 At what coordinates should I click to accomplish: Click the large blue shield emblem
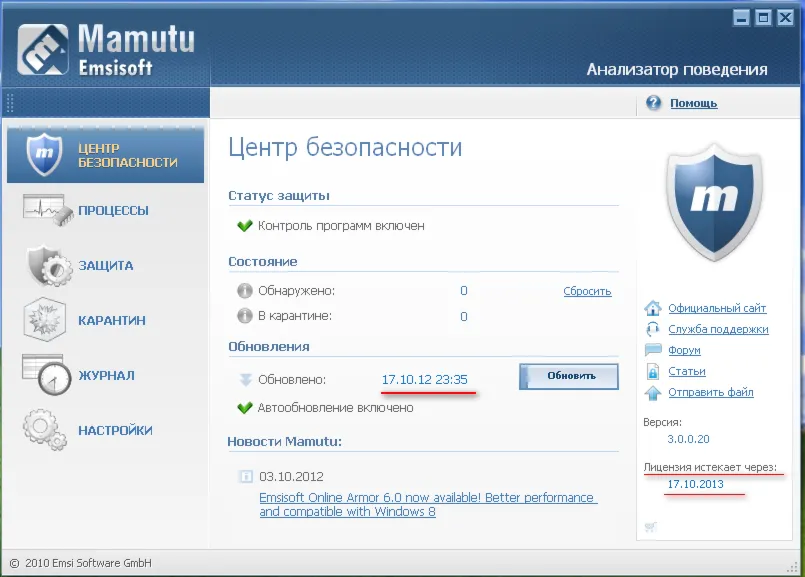tap(714, 201)
